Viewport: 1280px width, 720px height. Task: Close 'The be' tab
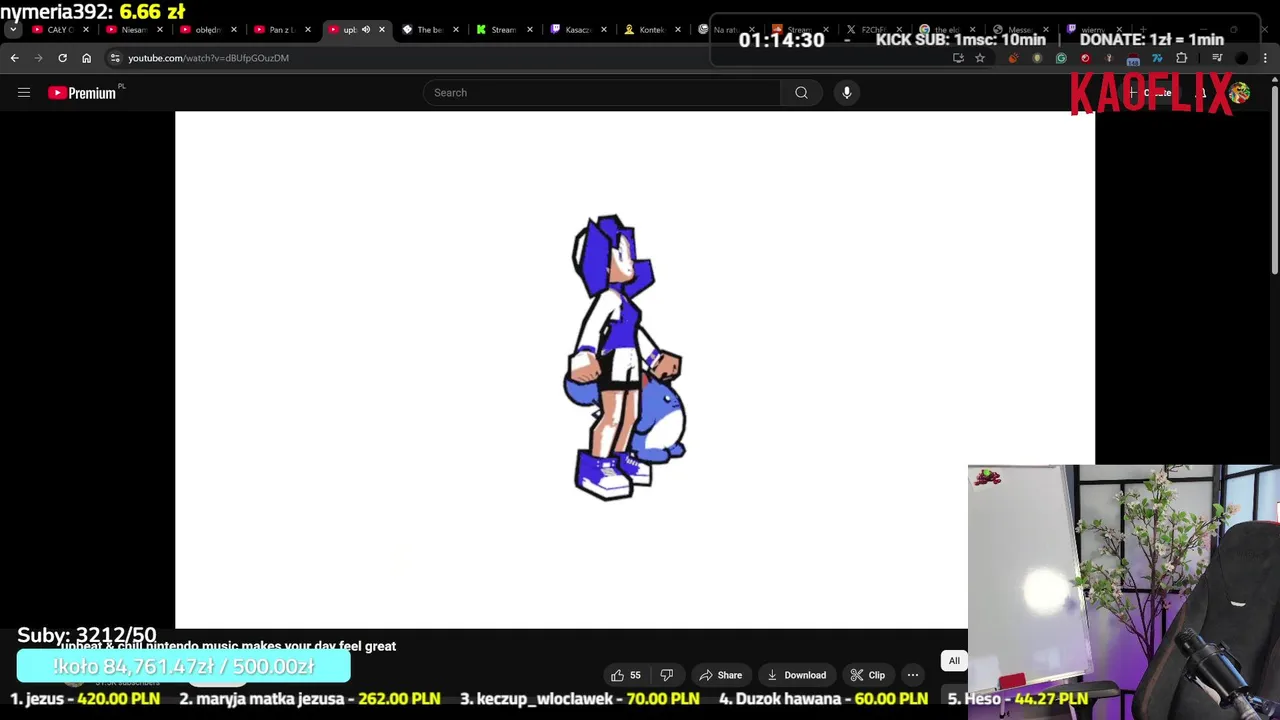[456, 30]
